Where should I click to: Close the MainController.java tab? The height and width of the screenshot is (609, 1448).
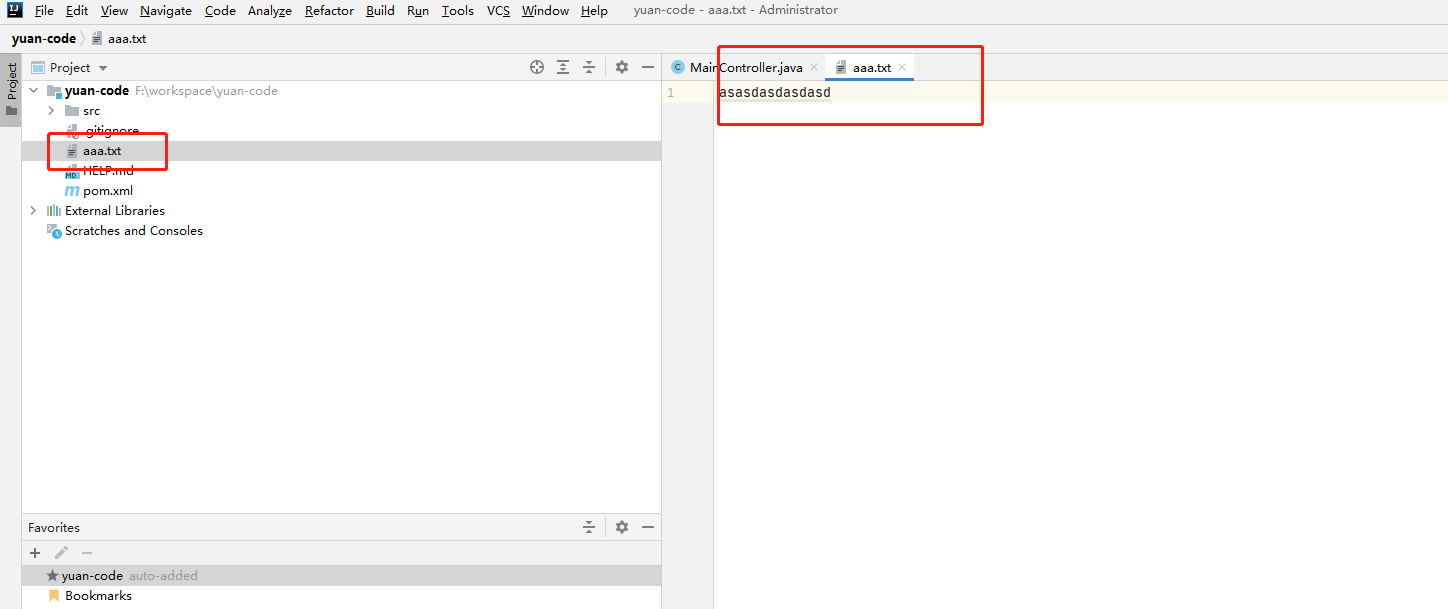pos(814,67)
